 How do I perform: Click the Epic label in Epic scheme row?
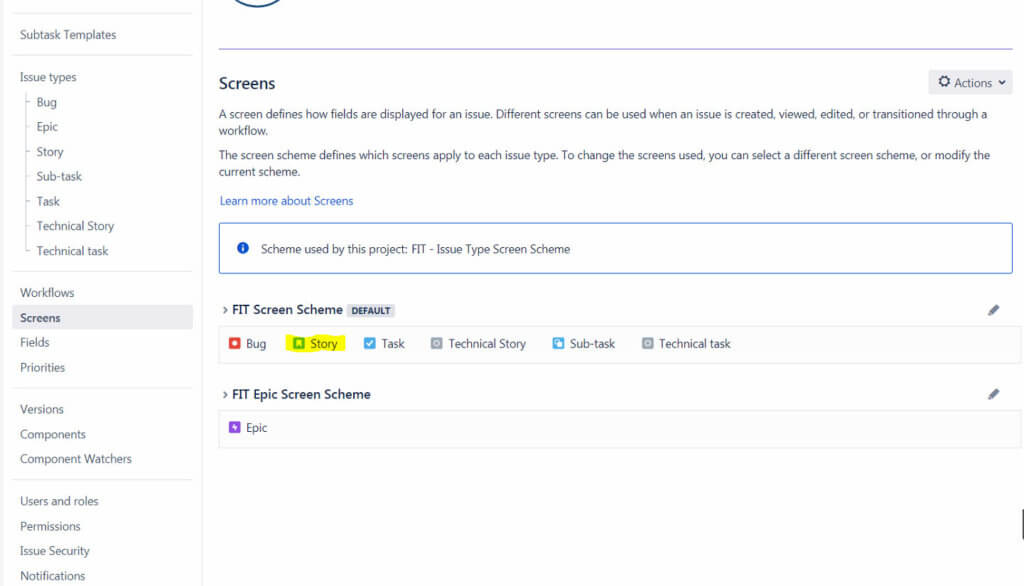coord(257,428)
